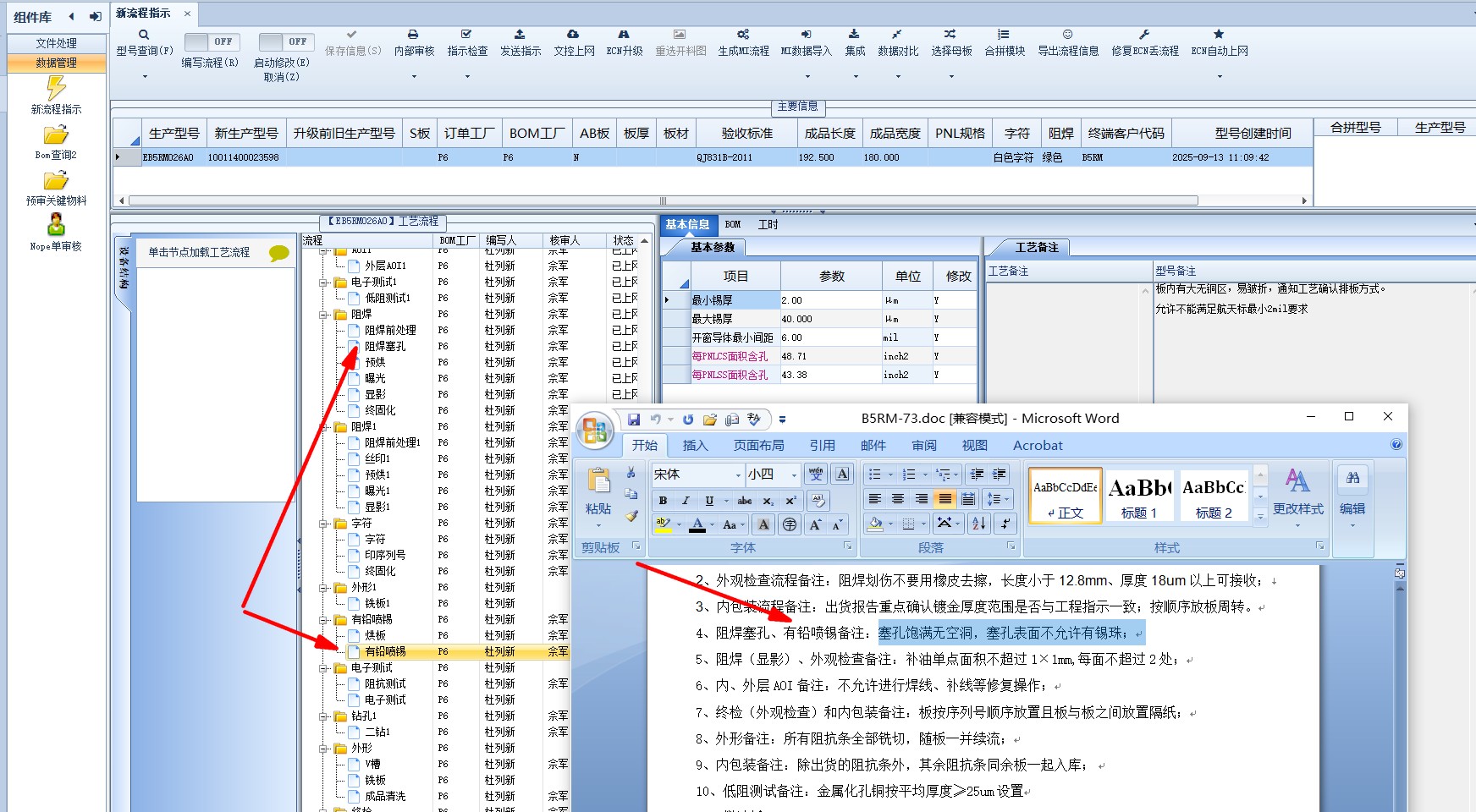Toggle Bold in Word ribbon
The height and width of the screenshot is (812, 1476).
point(663,500)
